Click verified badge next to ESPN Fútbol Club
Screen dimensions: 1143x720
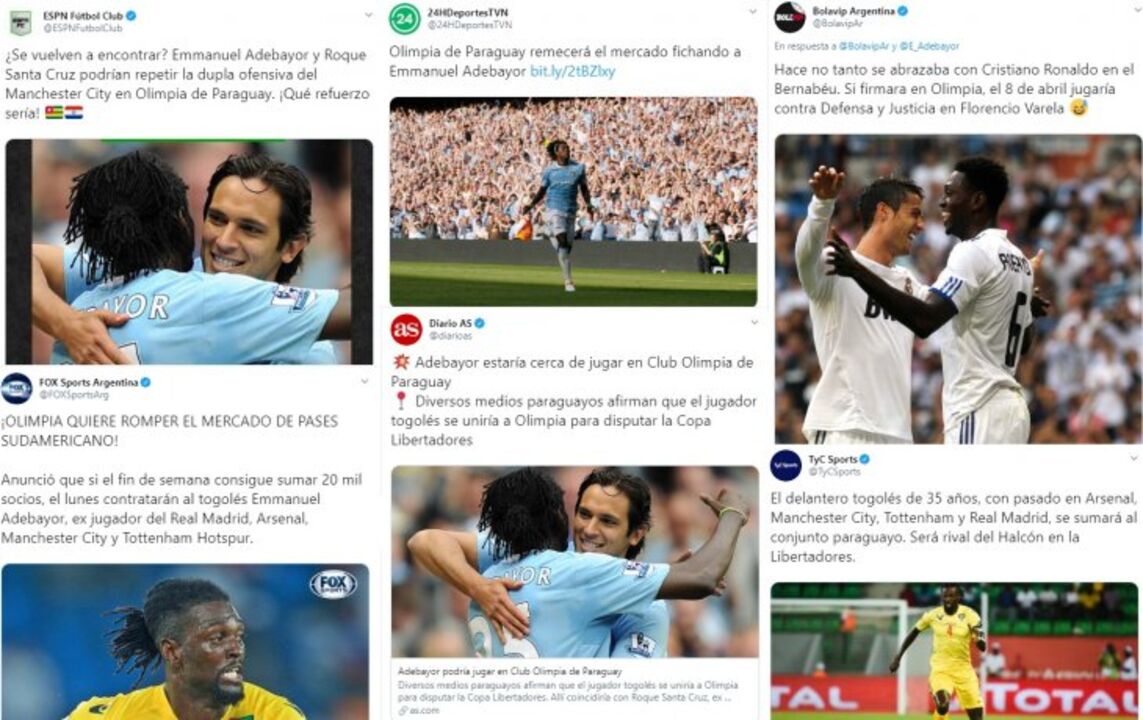click(131, 15)
